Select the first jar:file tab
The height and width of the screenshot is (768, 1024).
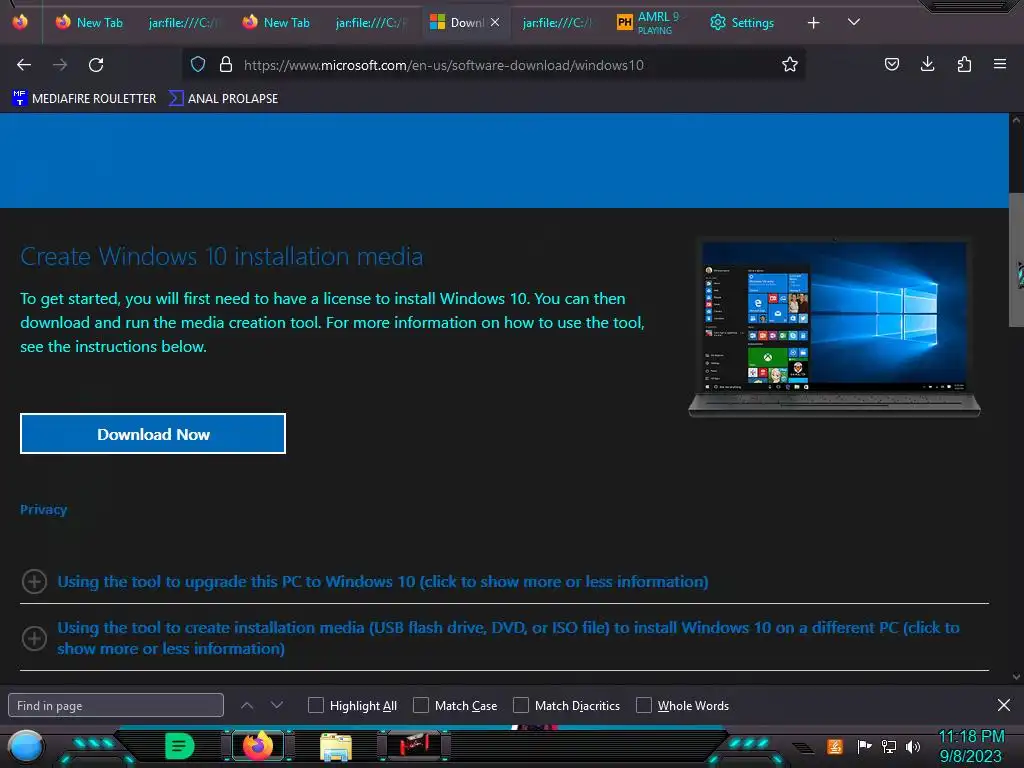(183, 22)
